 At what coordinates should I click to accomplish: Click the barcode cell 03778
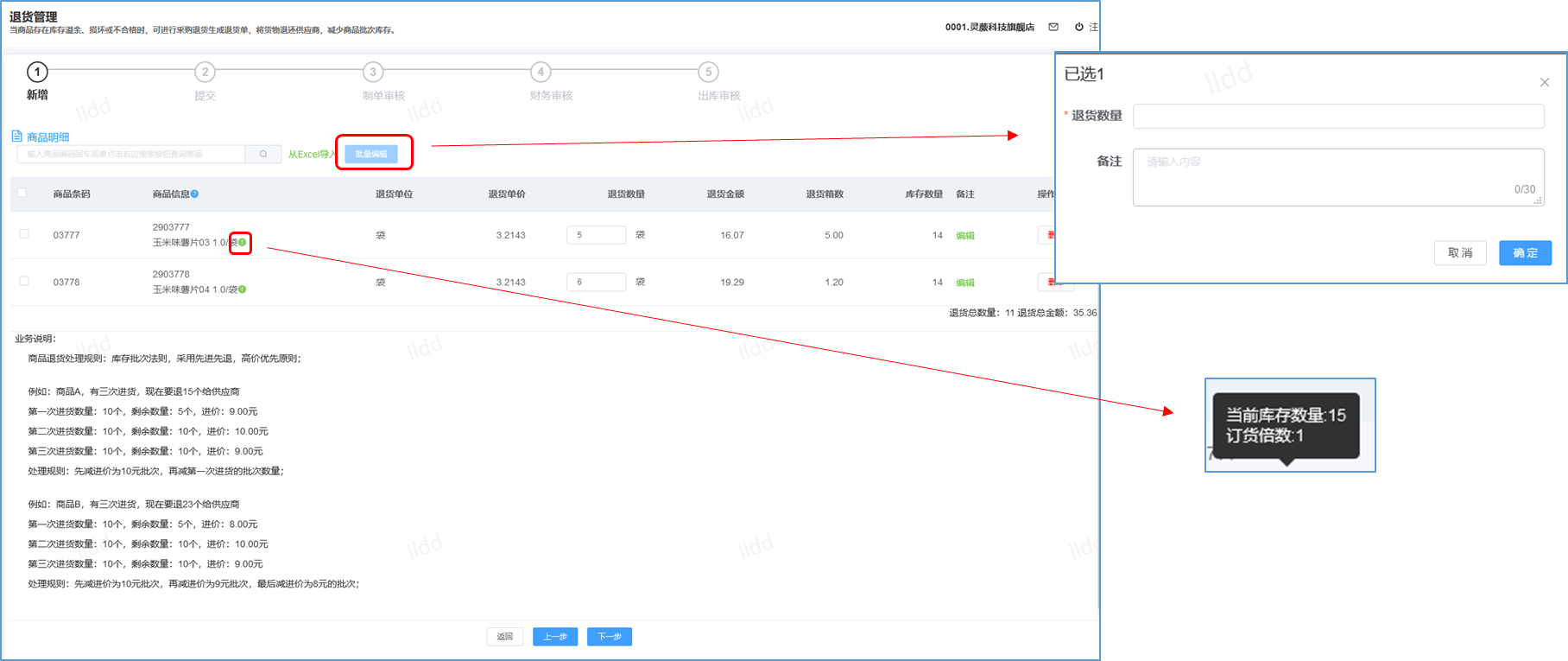[66, 283]
